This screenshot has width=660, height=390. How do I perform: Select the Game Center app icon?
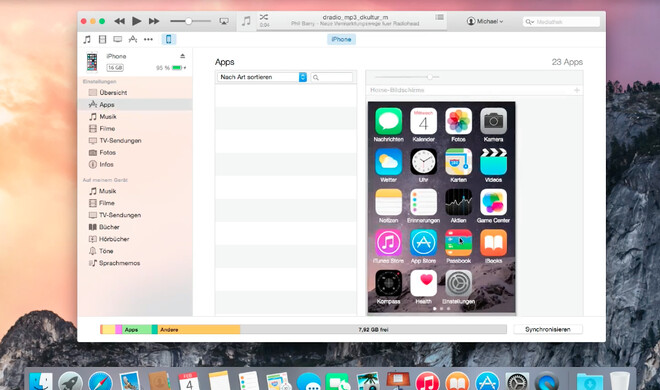tap(493, 202)
